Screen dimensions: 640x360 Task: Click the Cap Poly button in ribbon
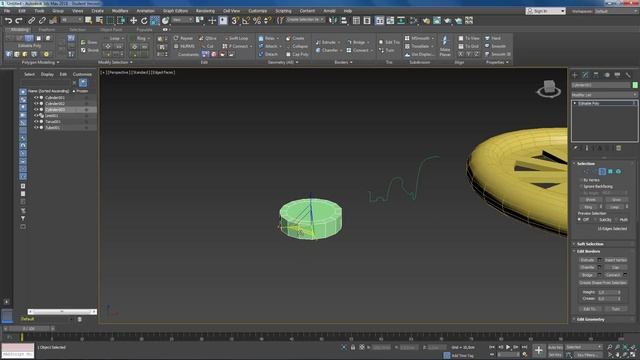point(298,54)
